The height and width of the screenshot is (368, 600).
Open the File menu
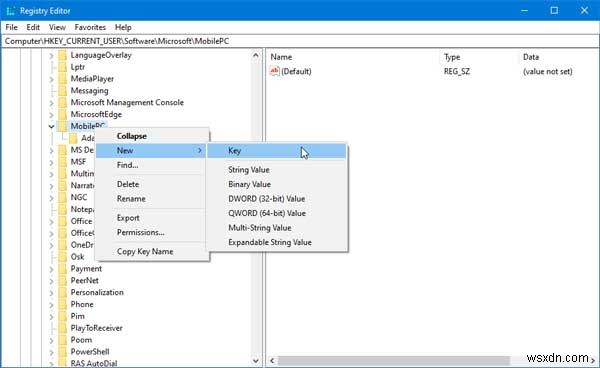click(11, 27)
